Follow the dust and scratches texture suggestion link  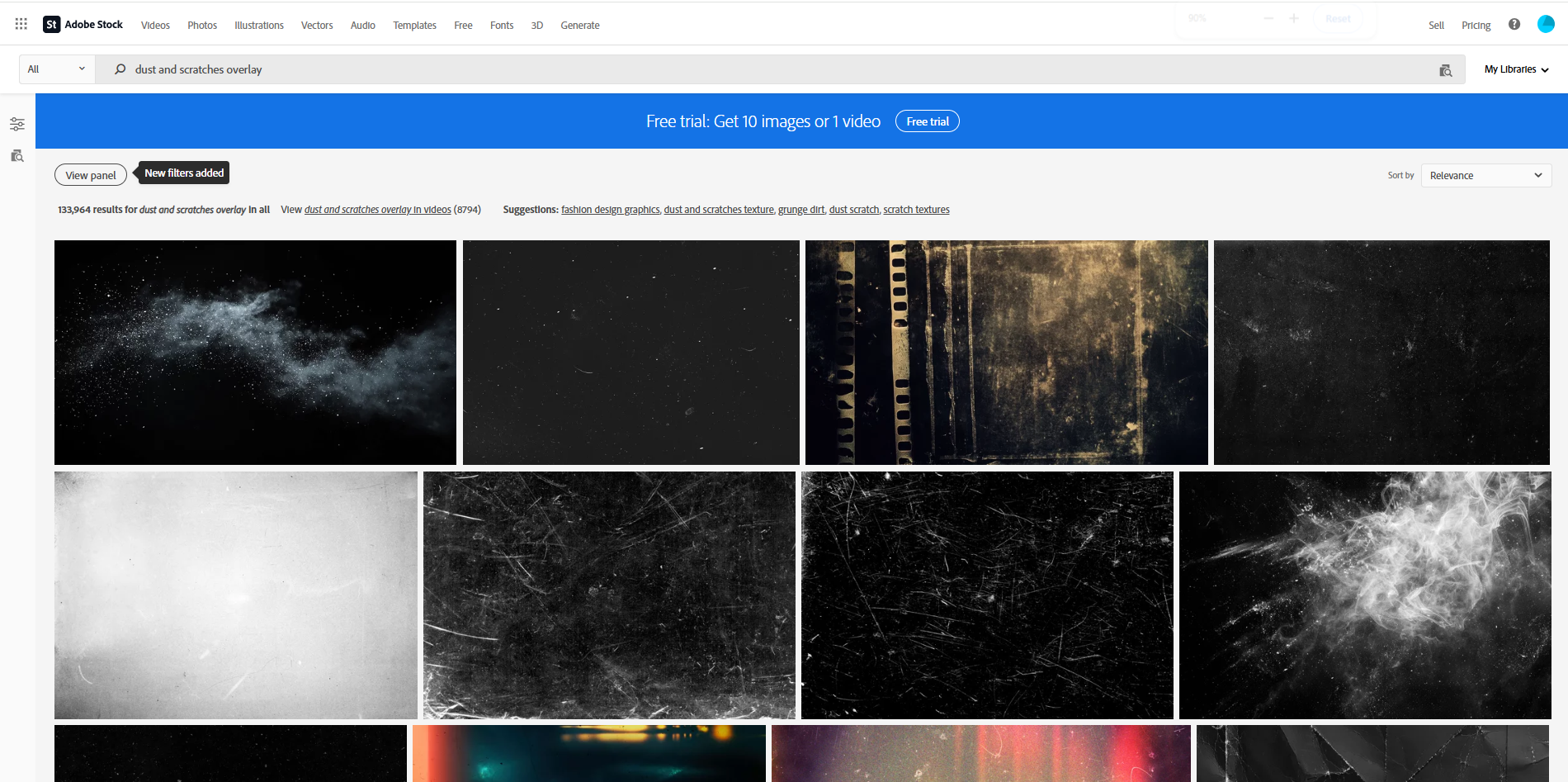click(718, 209)
